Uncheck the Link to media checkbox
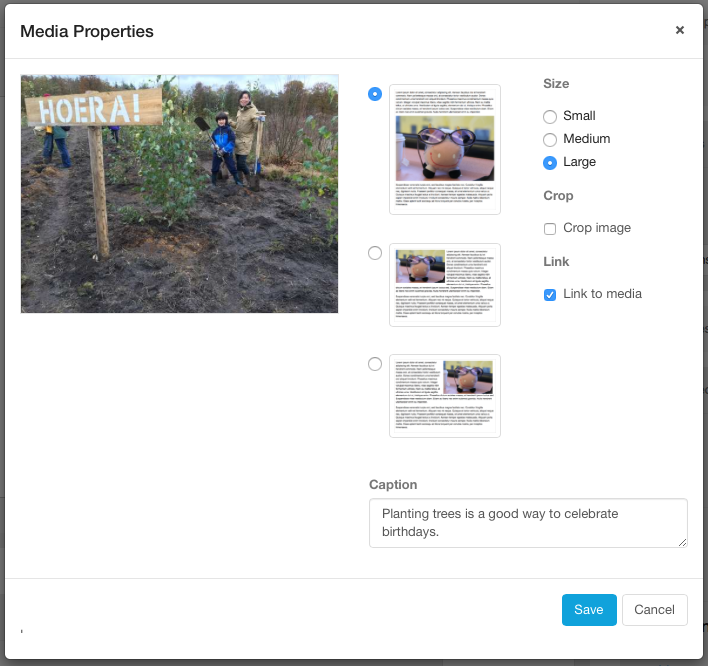Screen dimensions: 708x666 550,295
